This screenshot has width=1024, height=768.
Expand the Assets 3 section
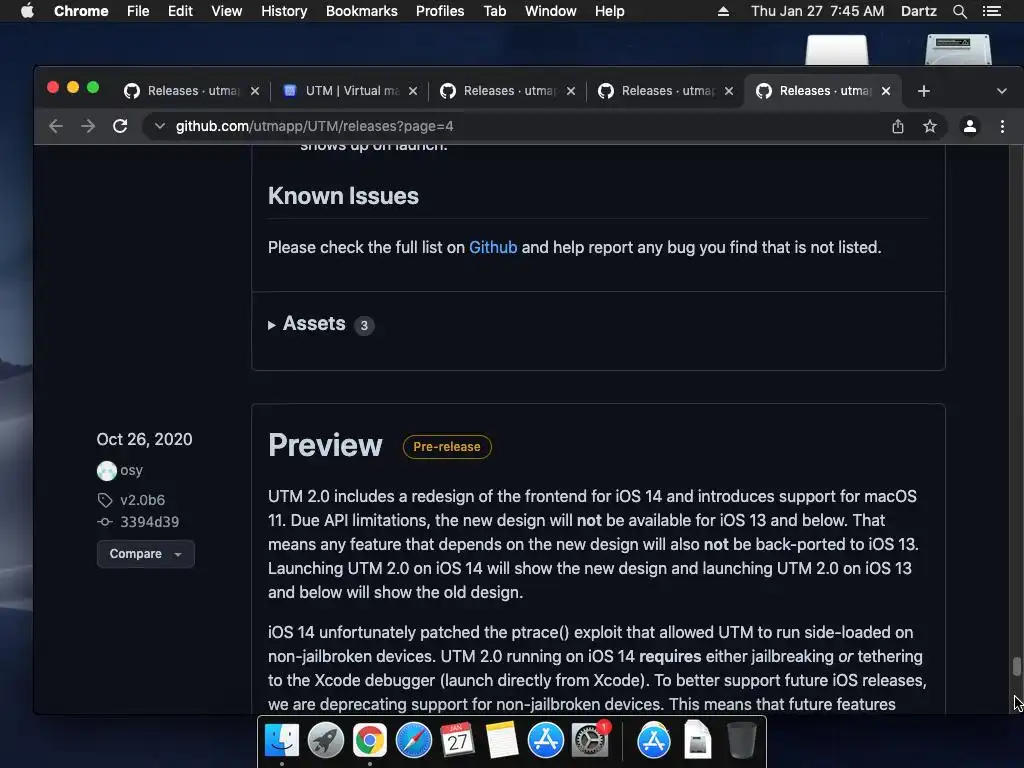point(321,324)
